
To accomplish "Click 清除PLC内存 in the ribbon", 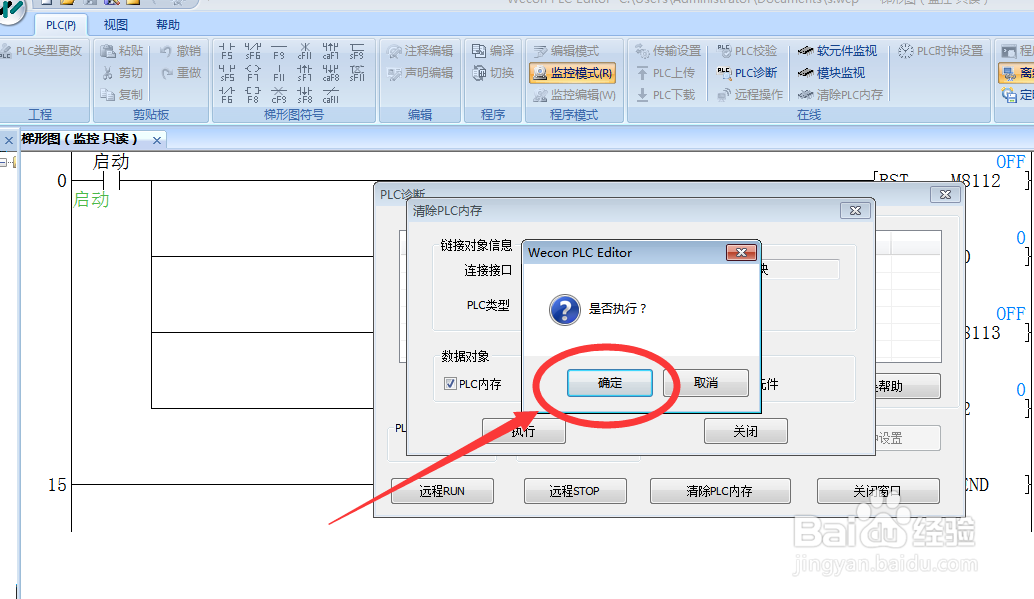I will pyautogui.click(x=840, y=95).
